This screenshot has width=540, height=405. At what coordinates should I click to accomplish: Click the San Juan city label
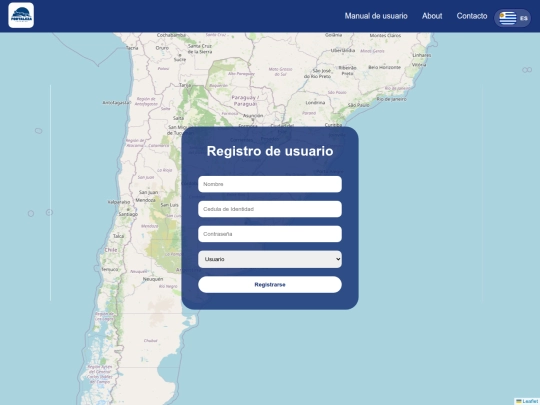pyautogui.click(x=148, y=192)
